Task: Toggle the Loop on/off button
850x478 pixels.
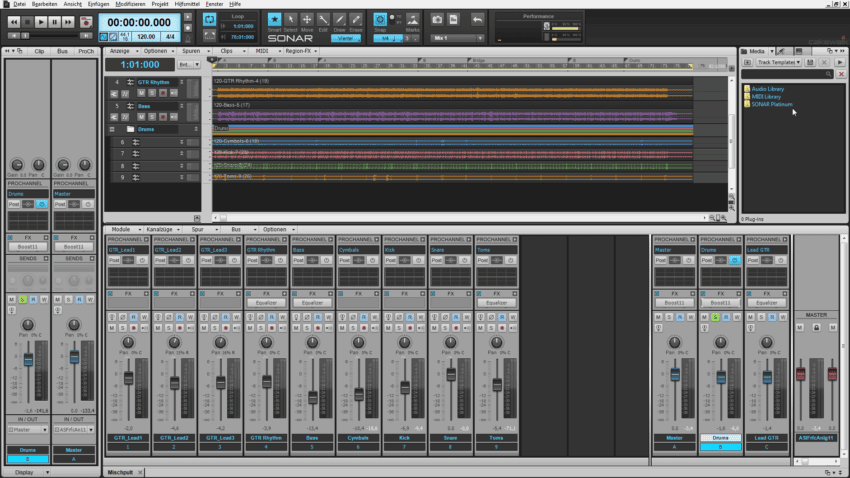Action: click(x=209, y=20)
